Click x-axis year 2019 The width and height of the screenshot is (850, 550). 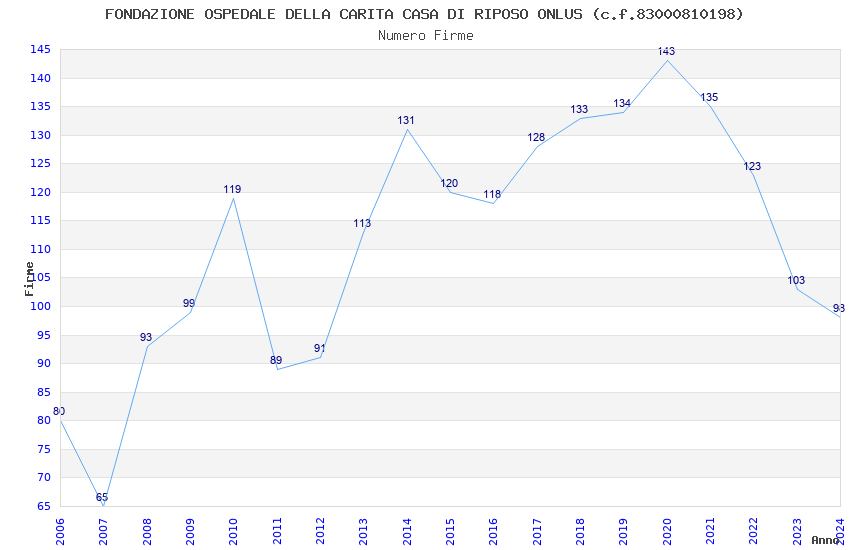point(623,531)
